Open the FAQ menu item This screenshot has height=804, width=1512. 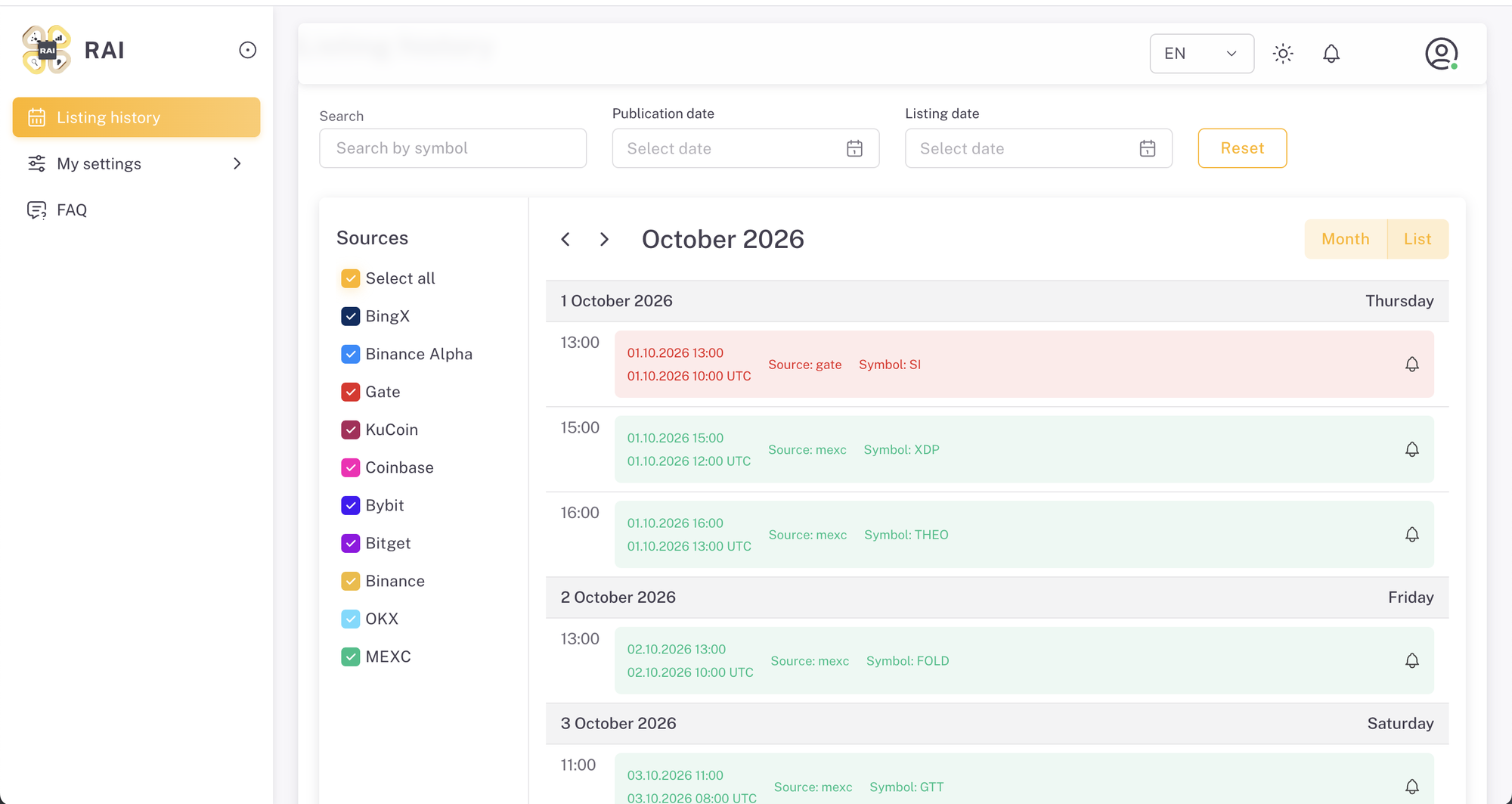[136, 210]
